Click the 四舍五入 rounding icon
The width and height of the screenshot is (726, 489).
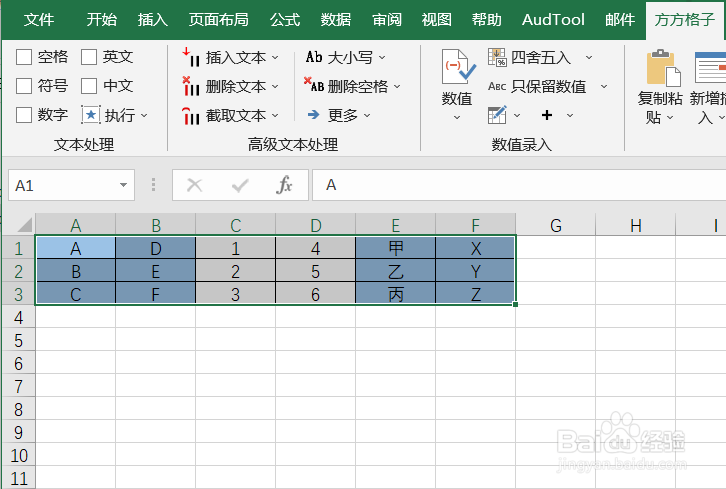coord(497,58)
